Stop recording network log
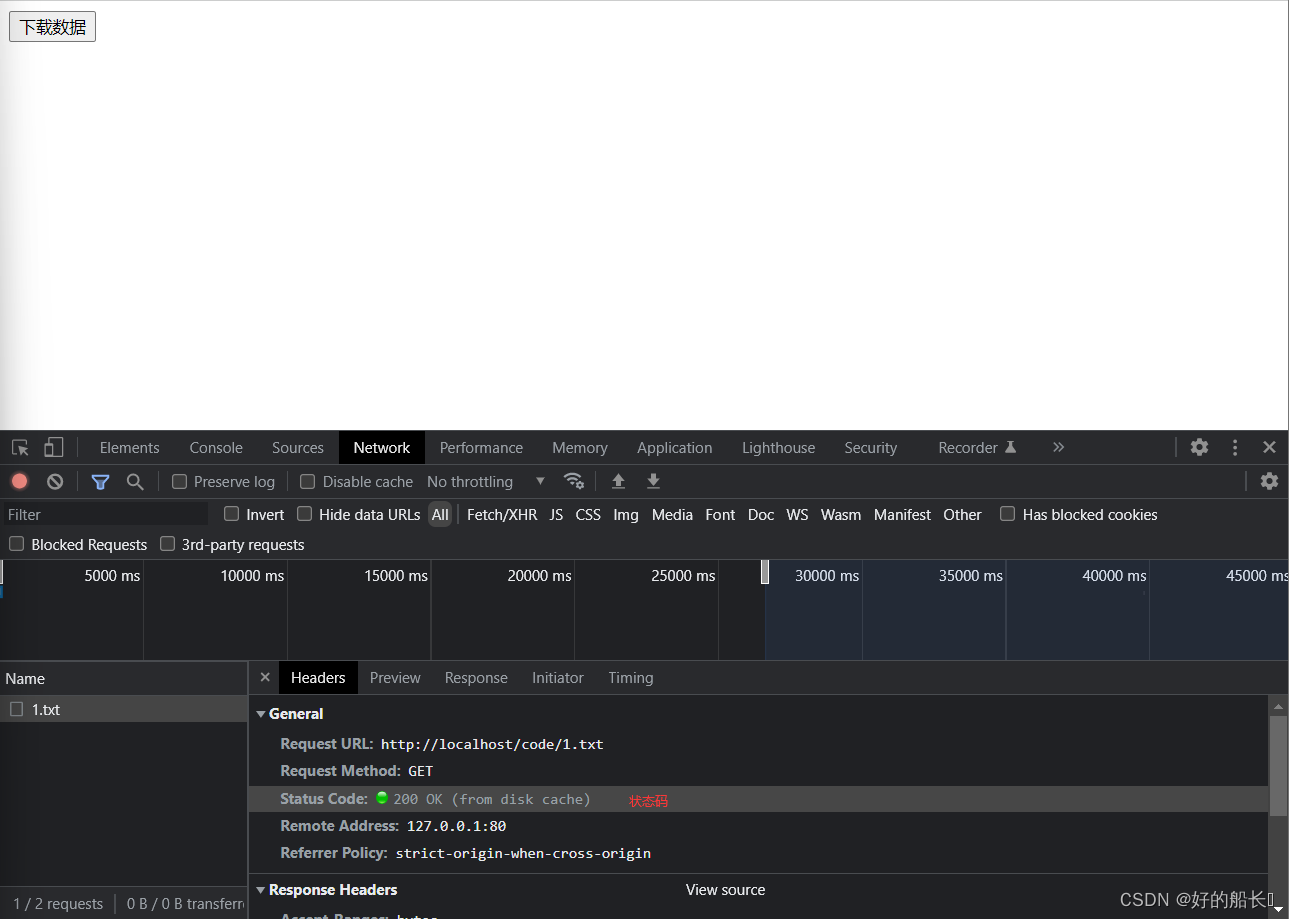The width and height of the screenshot is (1289, 919). [20, 481]
